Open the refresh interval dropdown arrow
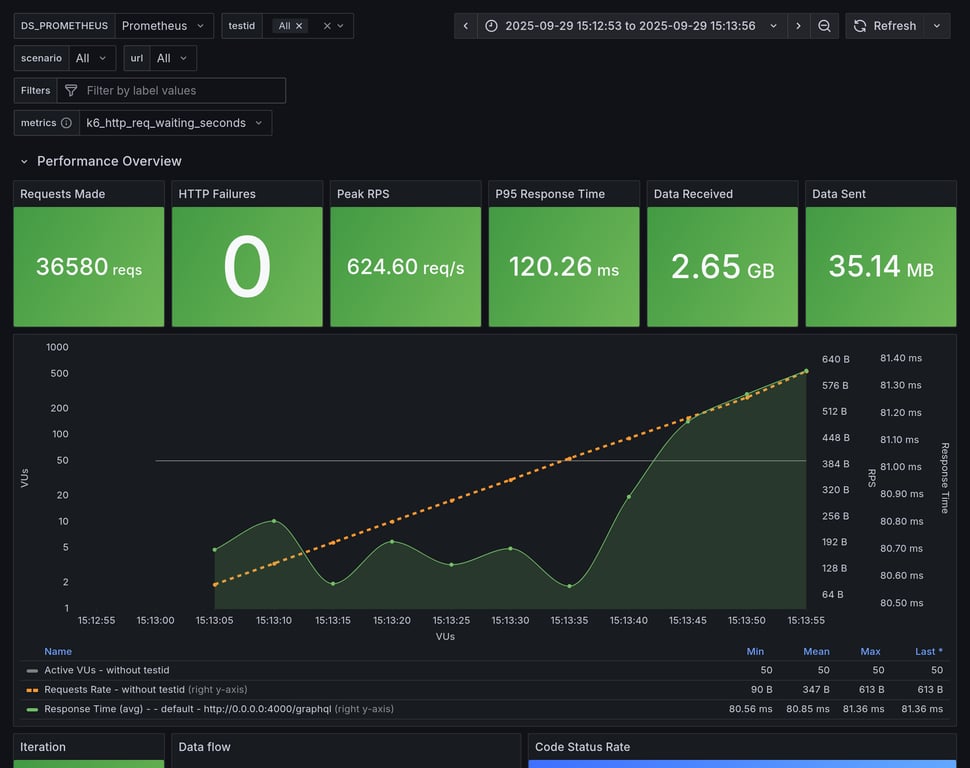This screenshot has height=768, width=970. 937,26
